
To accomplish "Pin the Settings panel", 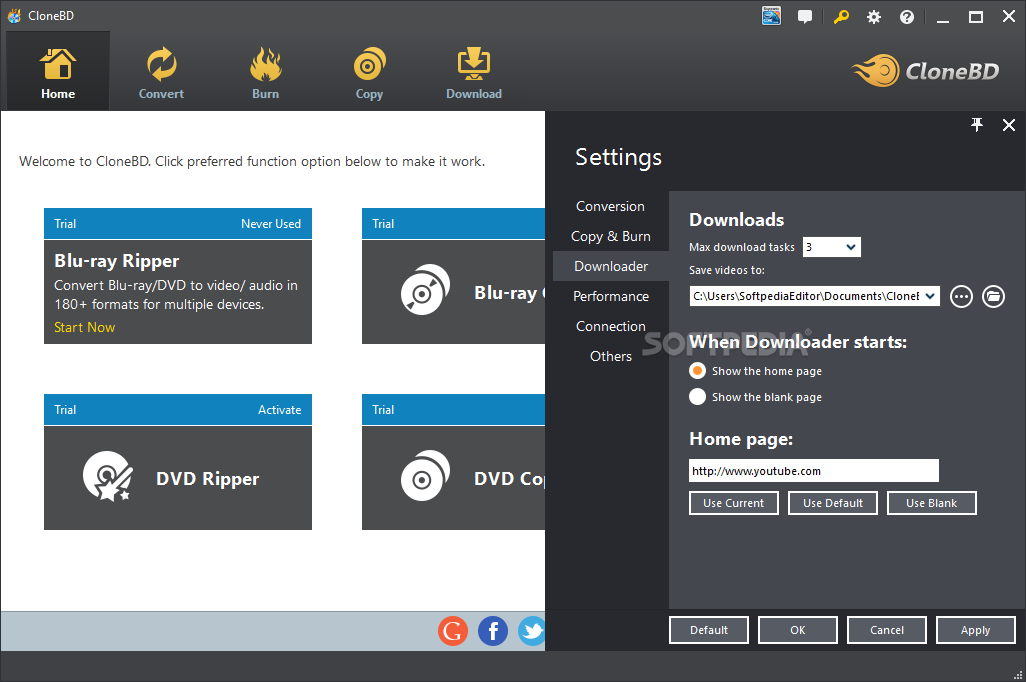I will 977,124.
